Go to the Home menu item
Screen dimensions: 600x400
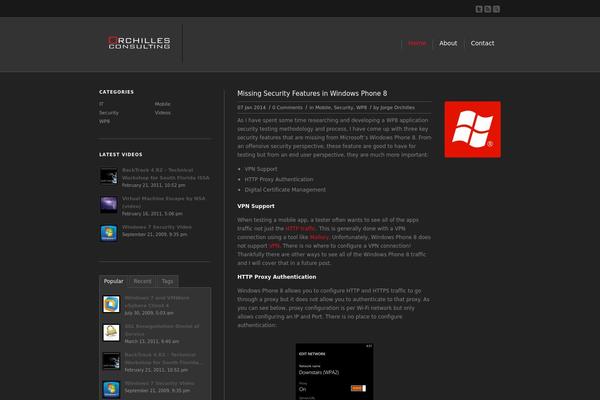pos(417,43)
